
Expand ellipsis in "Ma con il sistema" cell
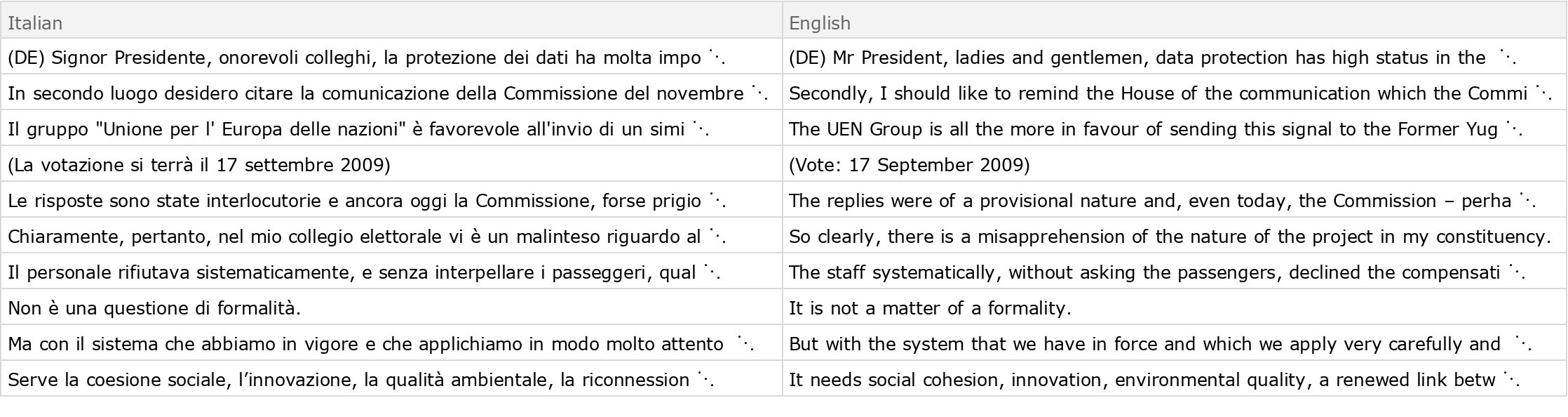745,344
